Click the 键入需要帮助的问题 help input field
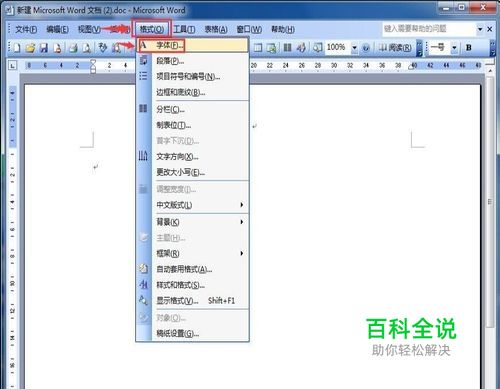This screenshot has height=389, width=500. (x=430, y=29)
